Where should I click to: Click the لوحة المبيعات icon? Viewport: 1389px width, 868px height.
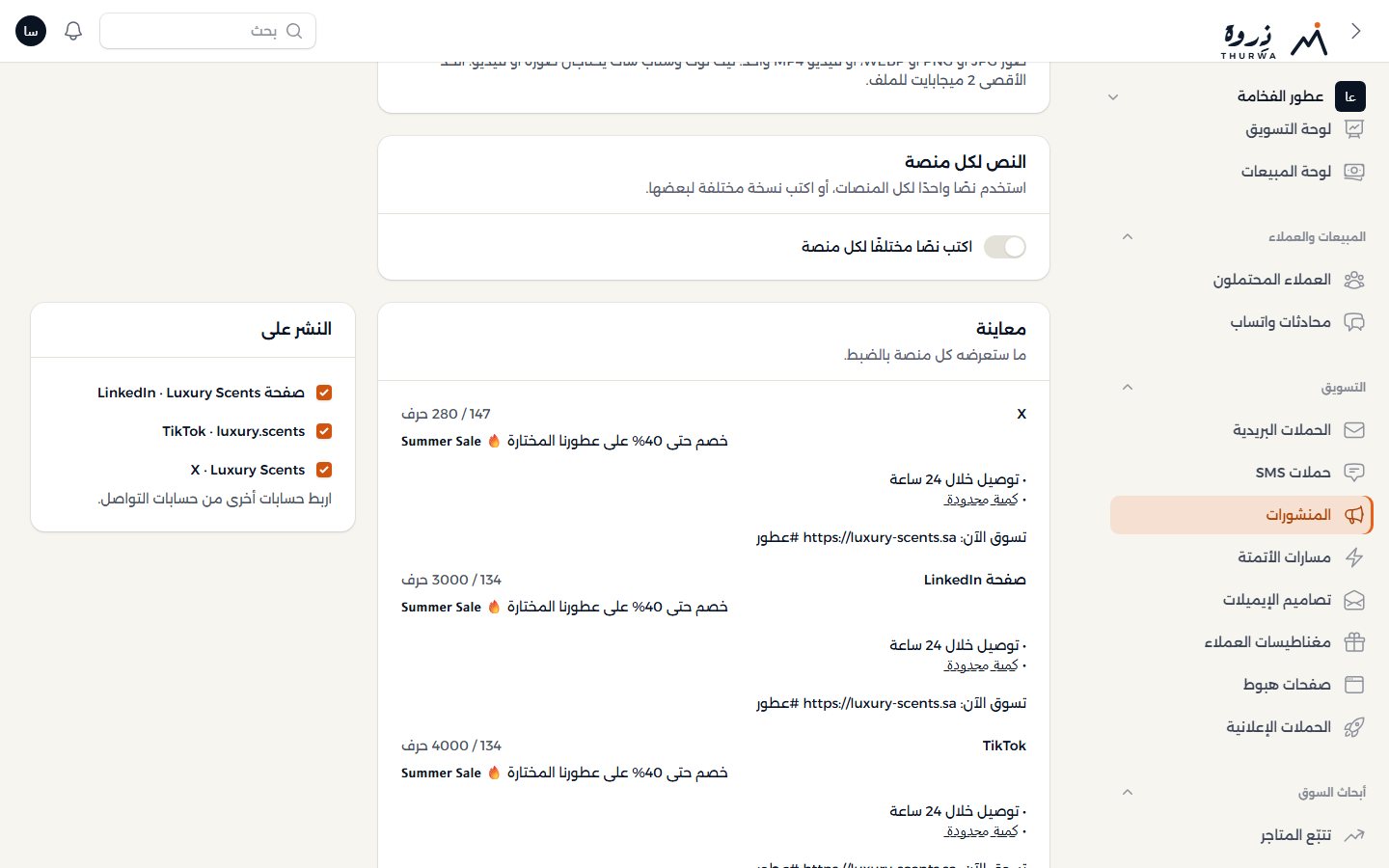pos(1354,172)
